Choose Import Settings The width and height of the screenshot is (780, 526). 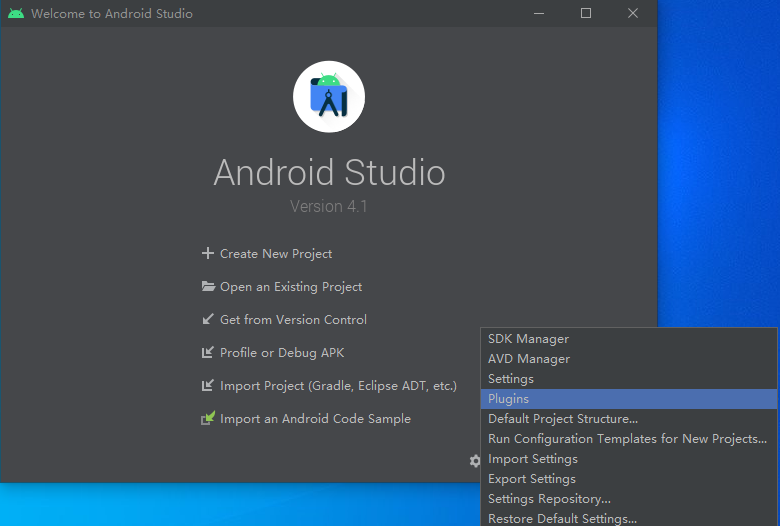pyautogui.click(x=629, y=459)
